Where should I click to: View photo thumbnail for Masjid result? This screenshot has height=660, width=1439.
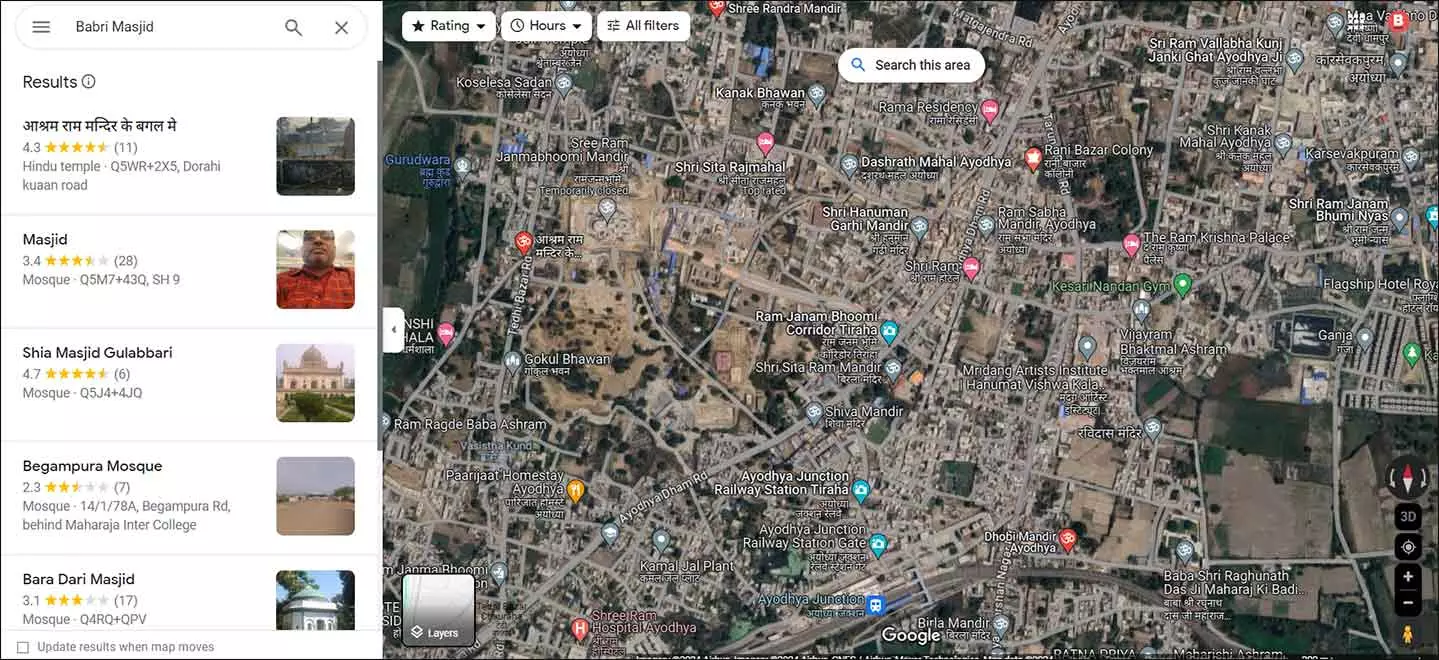click(315, 270)
